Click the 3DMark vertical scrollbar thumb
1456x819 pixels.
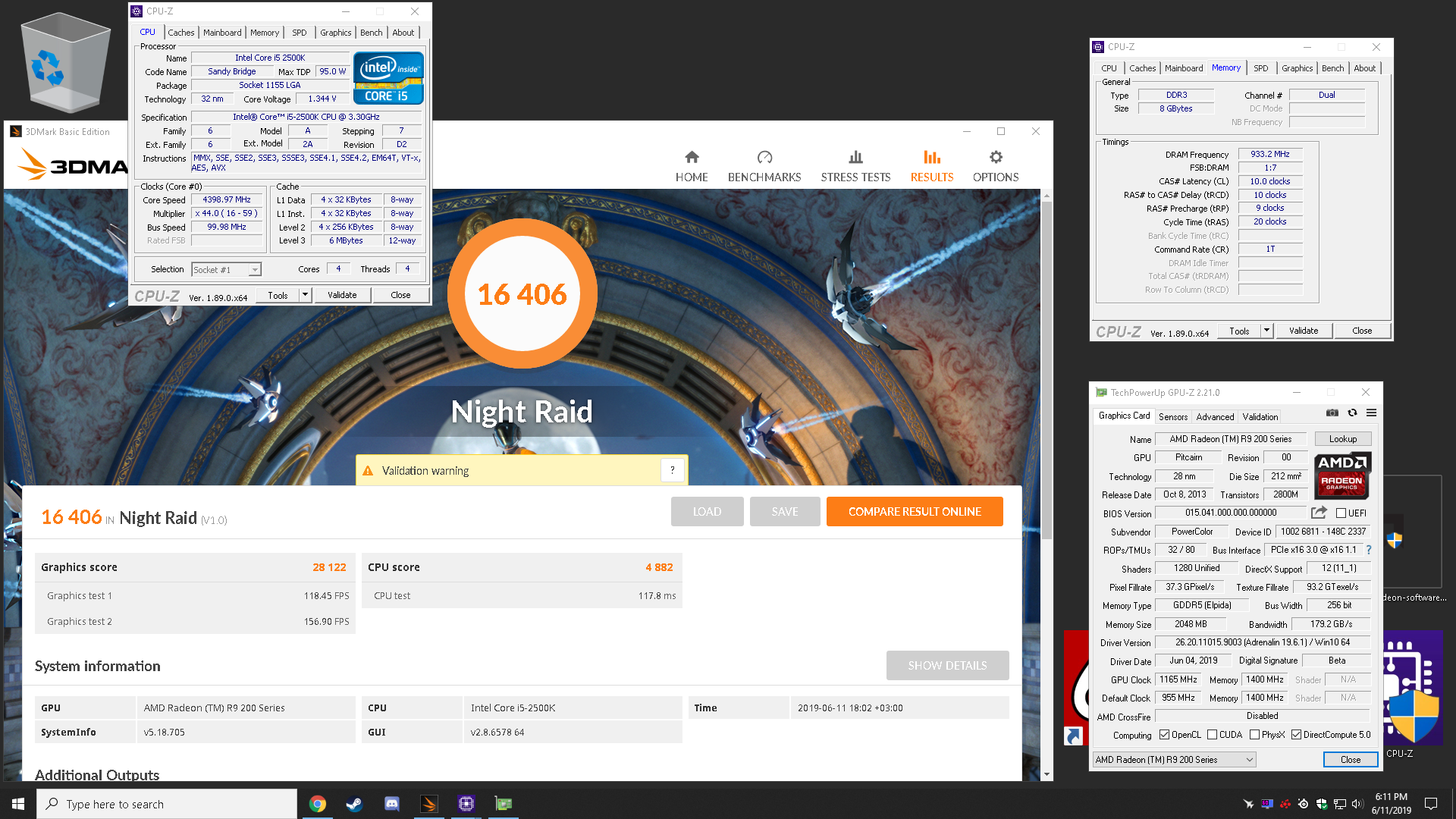[1046, 370]
